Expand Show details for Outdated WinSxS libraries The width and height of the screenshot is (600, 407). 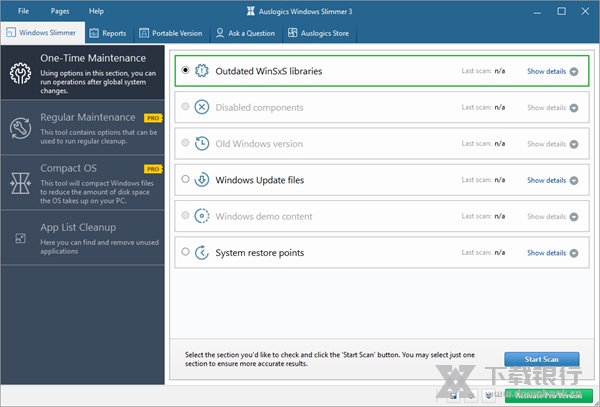[x=552, y=72]
